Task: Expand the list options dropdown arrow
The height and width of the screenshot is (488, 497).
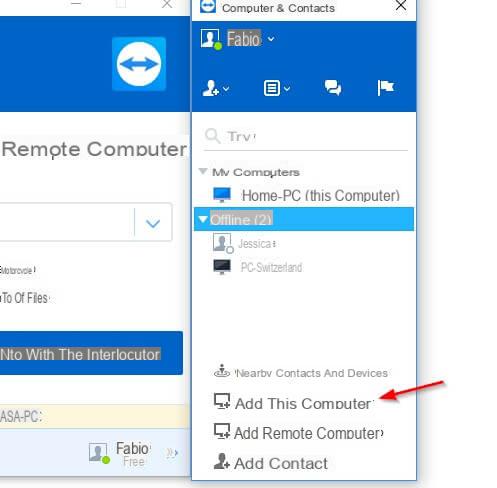Action: coord(287,89)
